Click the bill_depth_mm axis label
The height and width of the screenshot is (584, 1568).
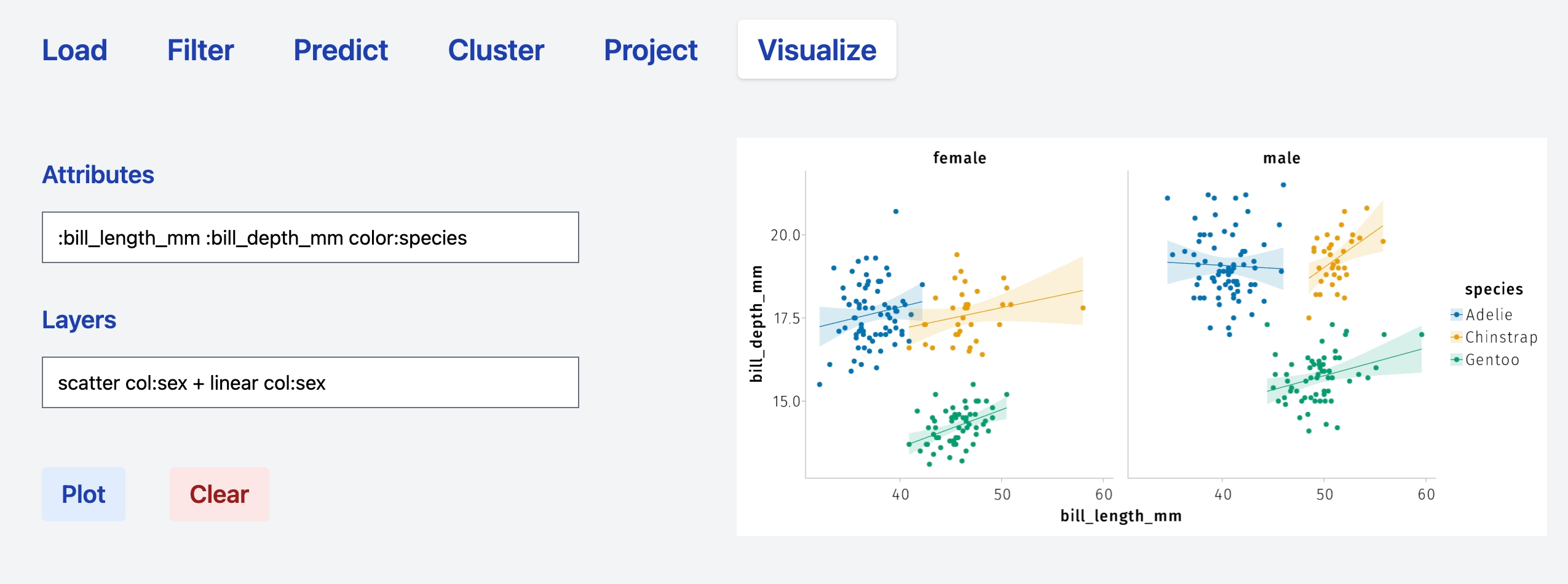pyautogui.click(x=756, y=324)
